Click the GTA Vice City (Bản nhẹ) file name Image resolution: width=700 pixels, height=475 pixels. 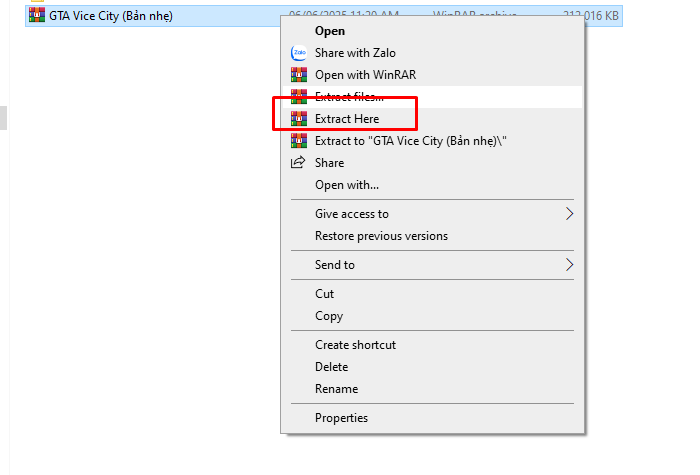pos(111,16)
